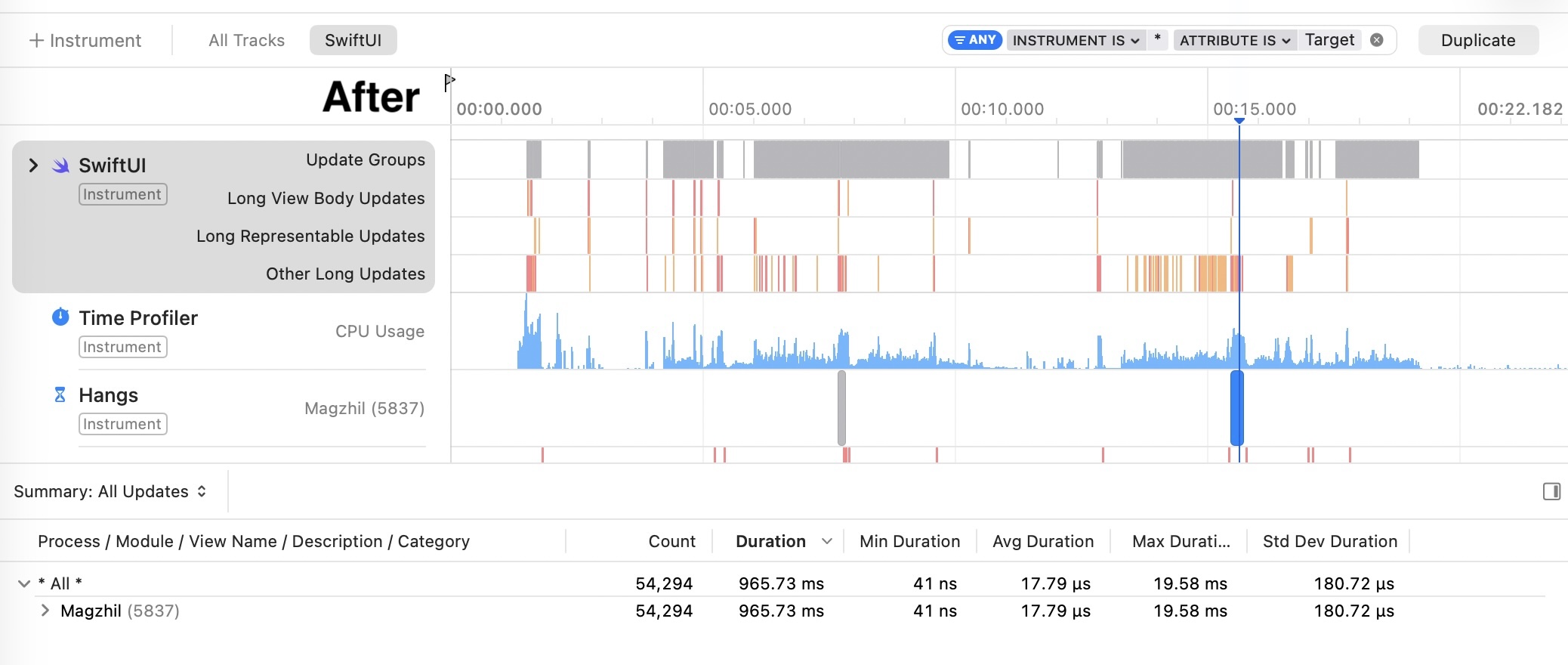The image size is (1568, 665).
Task: Open the ANY filter mode pill
Action: [x=974, y=40]
